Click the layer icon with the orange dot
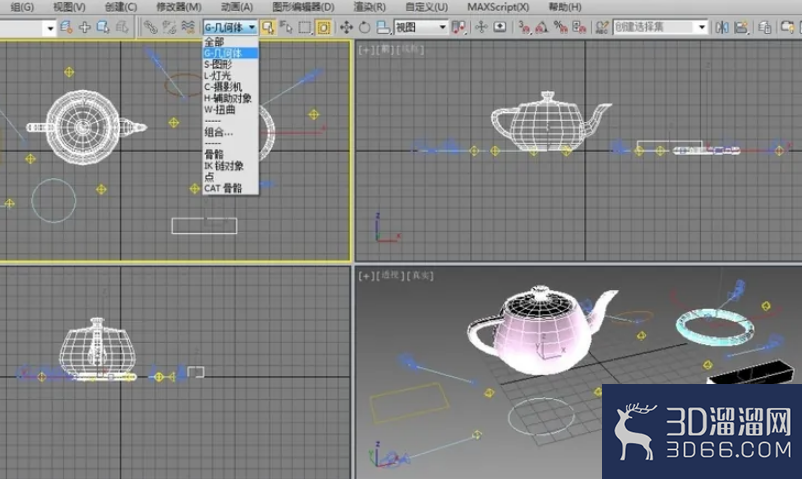This screenshot has height=479, width=802. pos(66,27)
